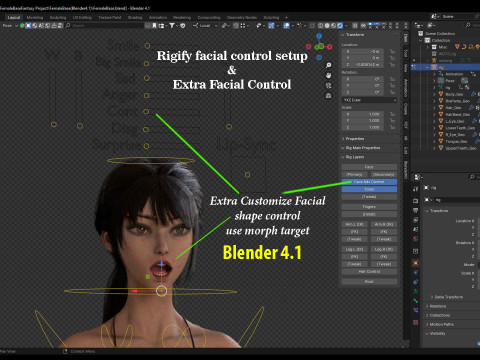
Task: Toggle lock for Rotation Z
Action: click(392, 92)
